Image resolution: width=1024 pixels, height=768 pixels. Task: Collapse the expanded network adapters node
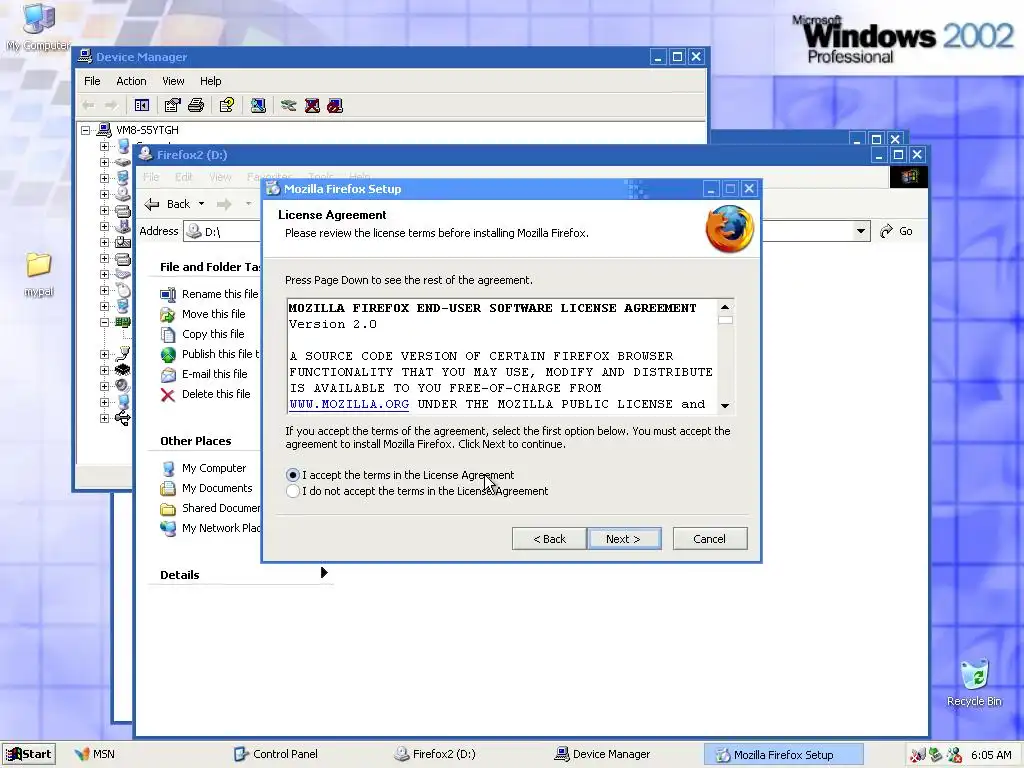[104, 322]
